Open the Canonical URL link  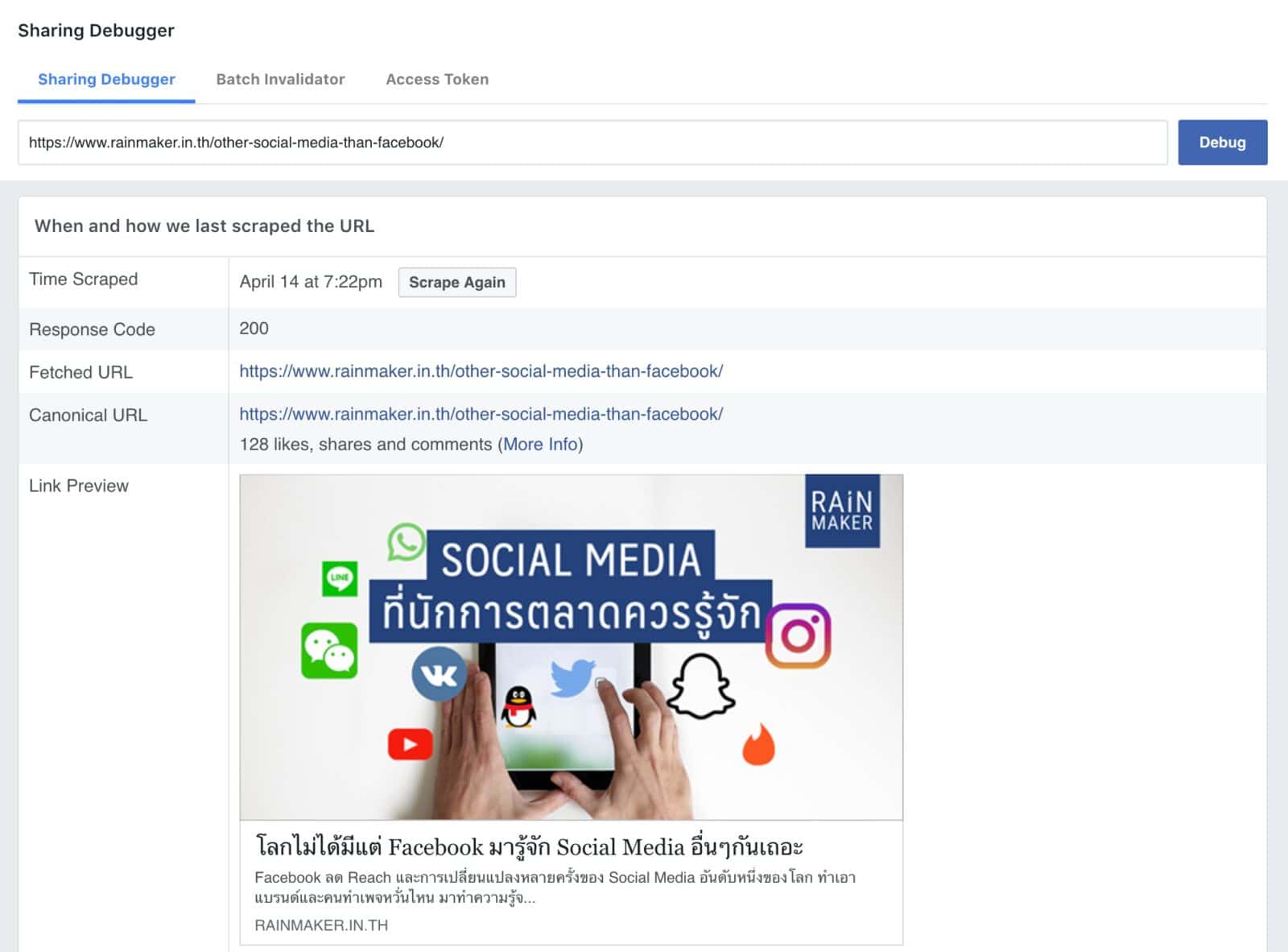coord(481,414)
